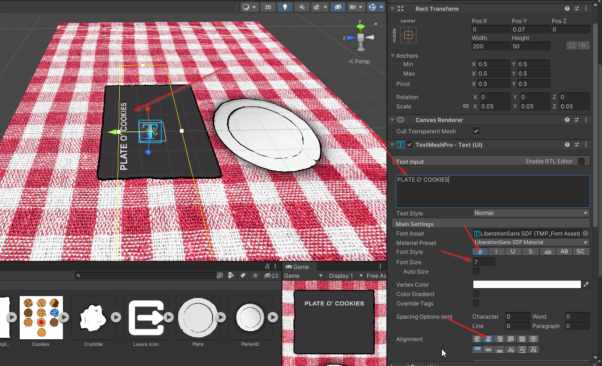Click the Width field

tap(490, 46)
